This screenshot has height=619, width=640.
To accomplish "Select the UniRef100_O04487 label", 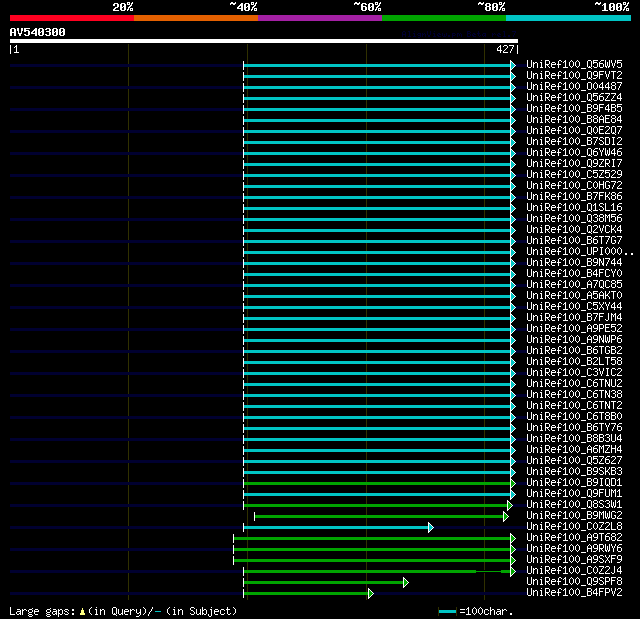I will tap(574, 87).
